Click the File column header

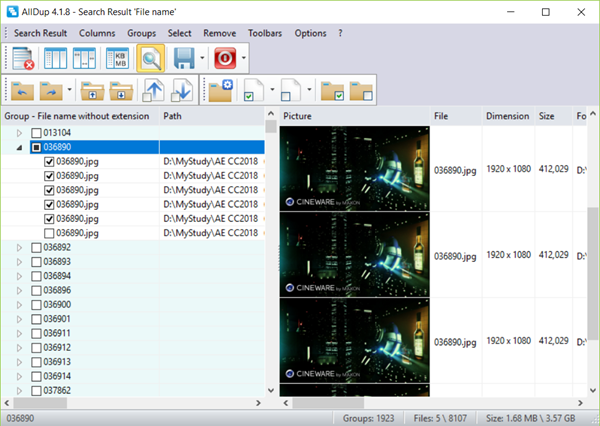click(x=456, y=116)
